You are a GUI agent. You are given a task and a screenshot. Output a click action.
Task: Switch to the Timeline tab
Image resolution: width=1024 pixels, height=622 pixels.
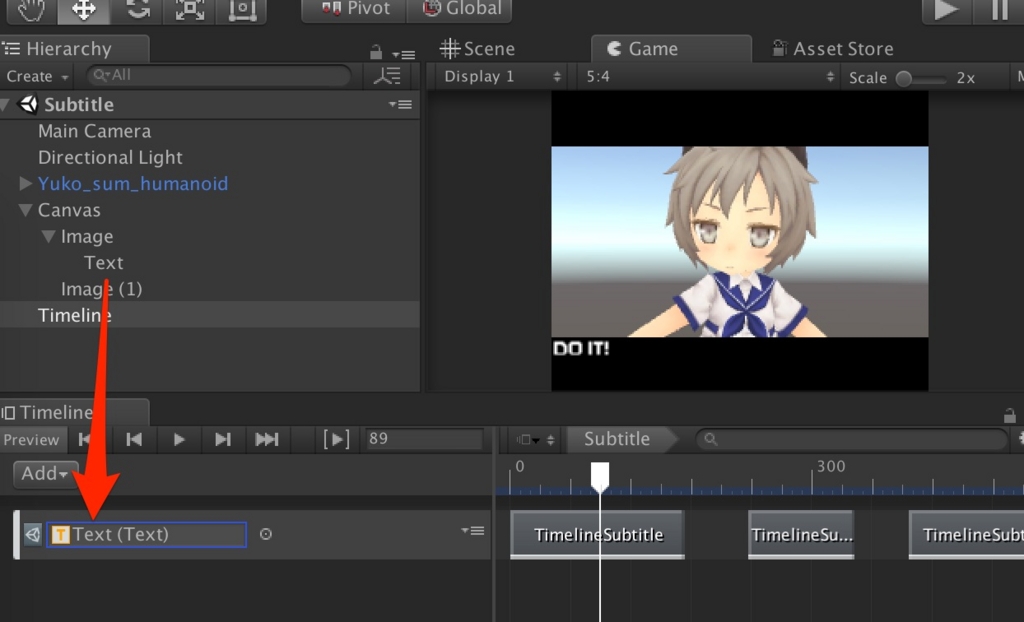[74, 412]
